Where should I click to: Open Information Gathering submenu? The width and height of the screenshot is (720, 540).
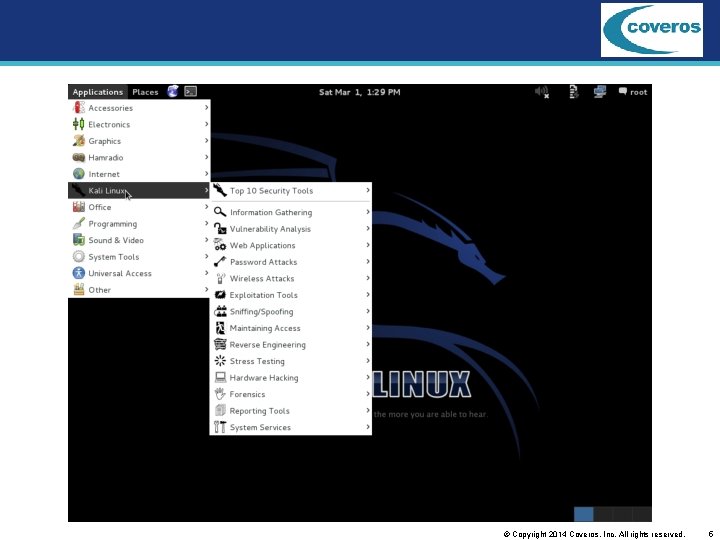291,212
